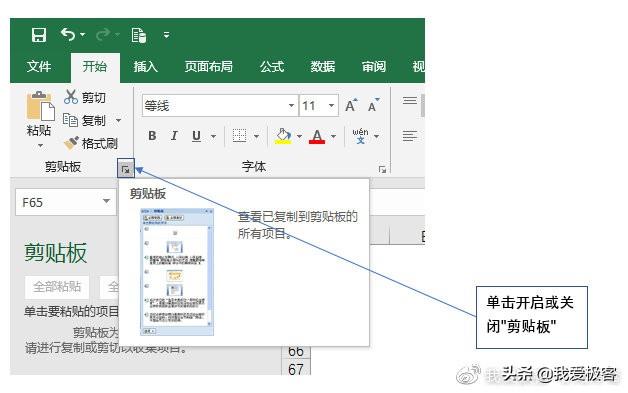Expand the font color dropdown arrow

click(334, 137)
